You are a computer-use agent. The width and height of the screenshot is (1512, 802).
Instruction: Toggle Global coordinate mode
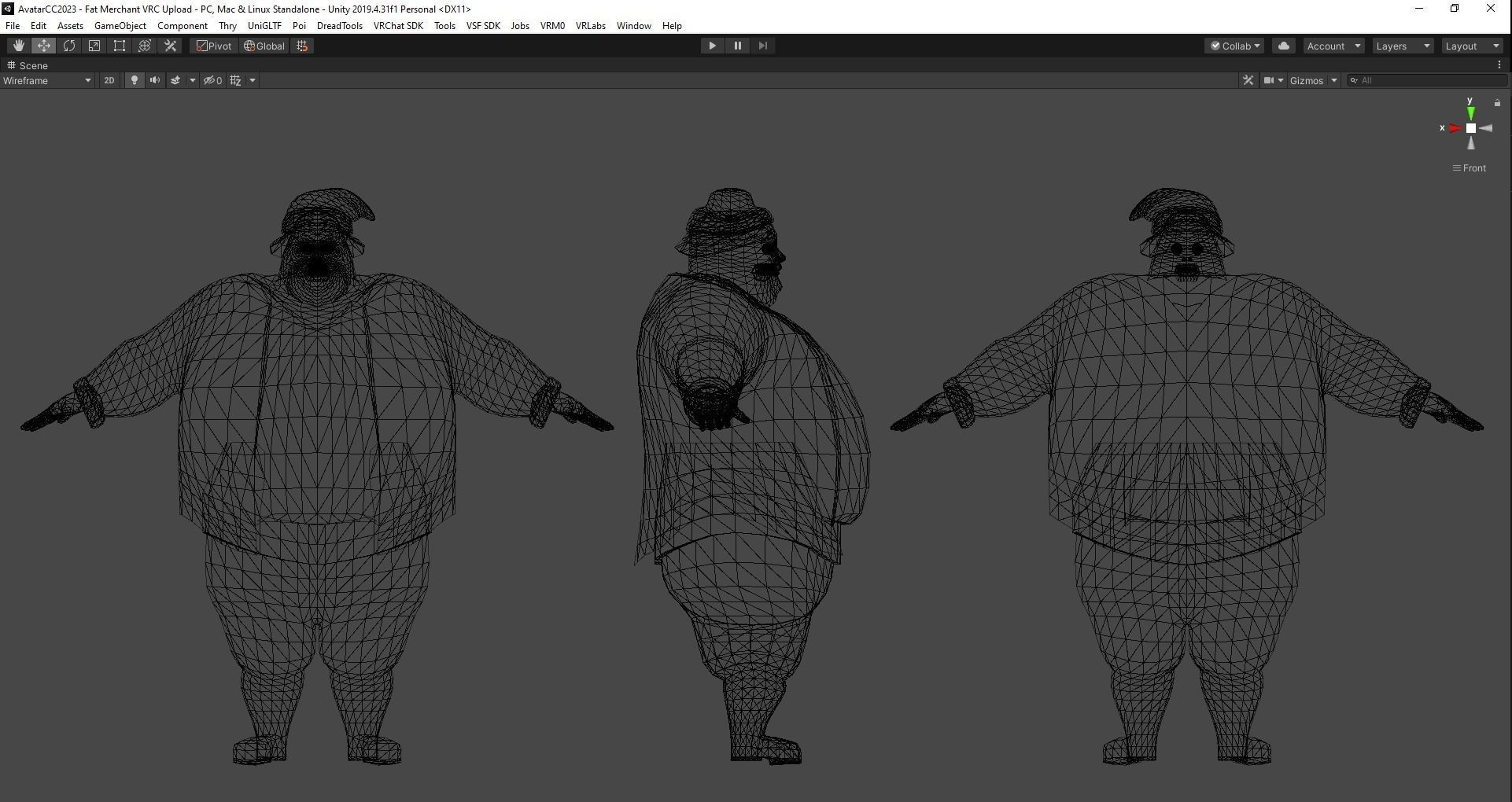point(264,45)
